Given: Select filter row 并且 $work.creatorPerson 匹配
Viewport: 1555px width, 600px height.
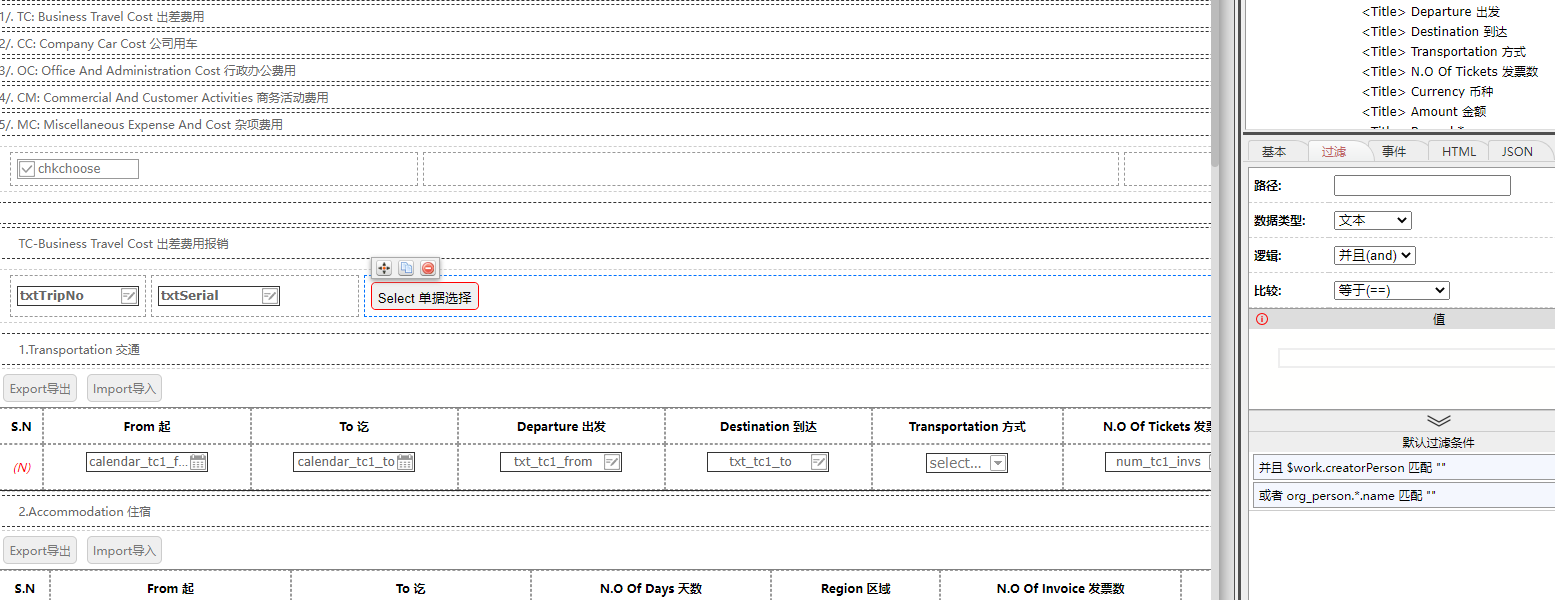Looking at the screenshot, I should (x=1403, y=468).
